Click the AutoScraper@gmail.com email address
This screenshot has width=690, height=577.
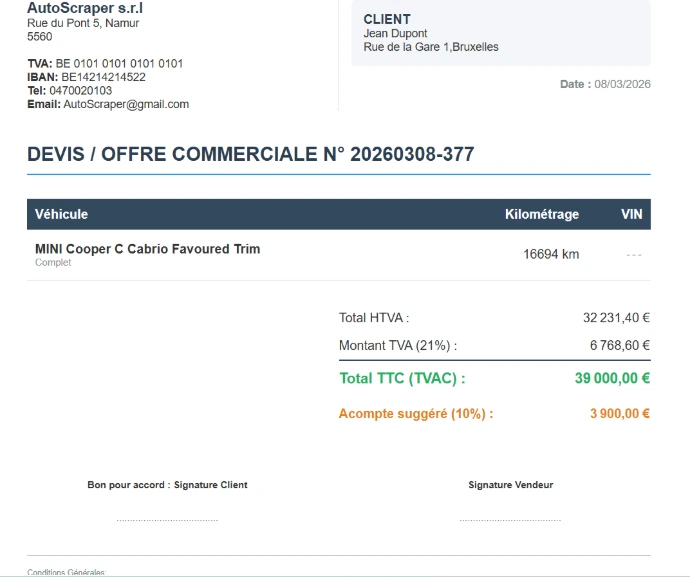click(125, 104)
